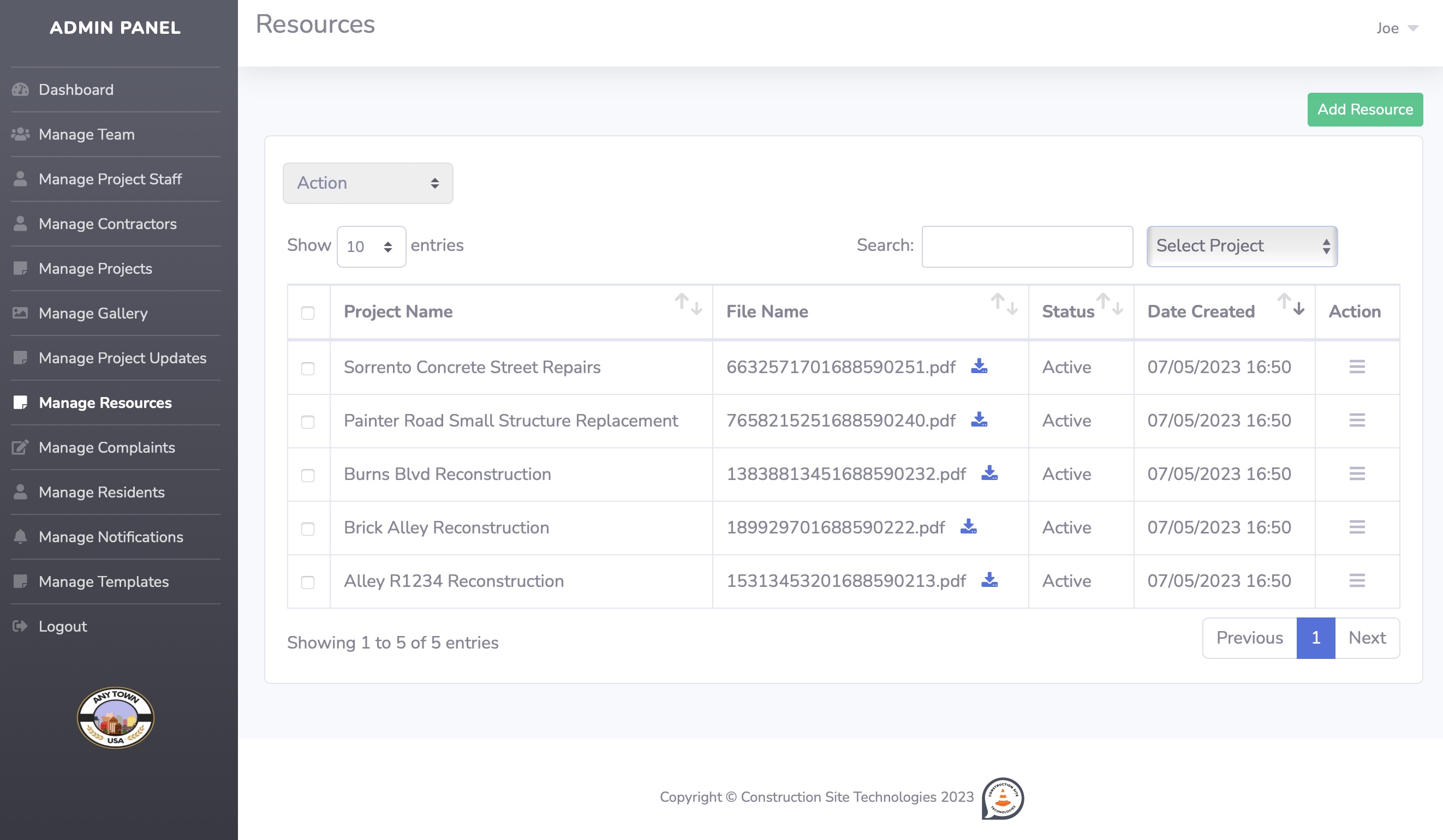Sort table by Date Created arrows
Screen dimensions: 1443x840
(x=1291, y=303)
